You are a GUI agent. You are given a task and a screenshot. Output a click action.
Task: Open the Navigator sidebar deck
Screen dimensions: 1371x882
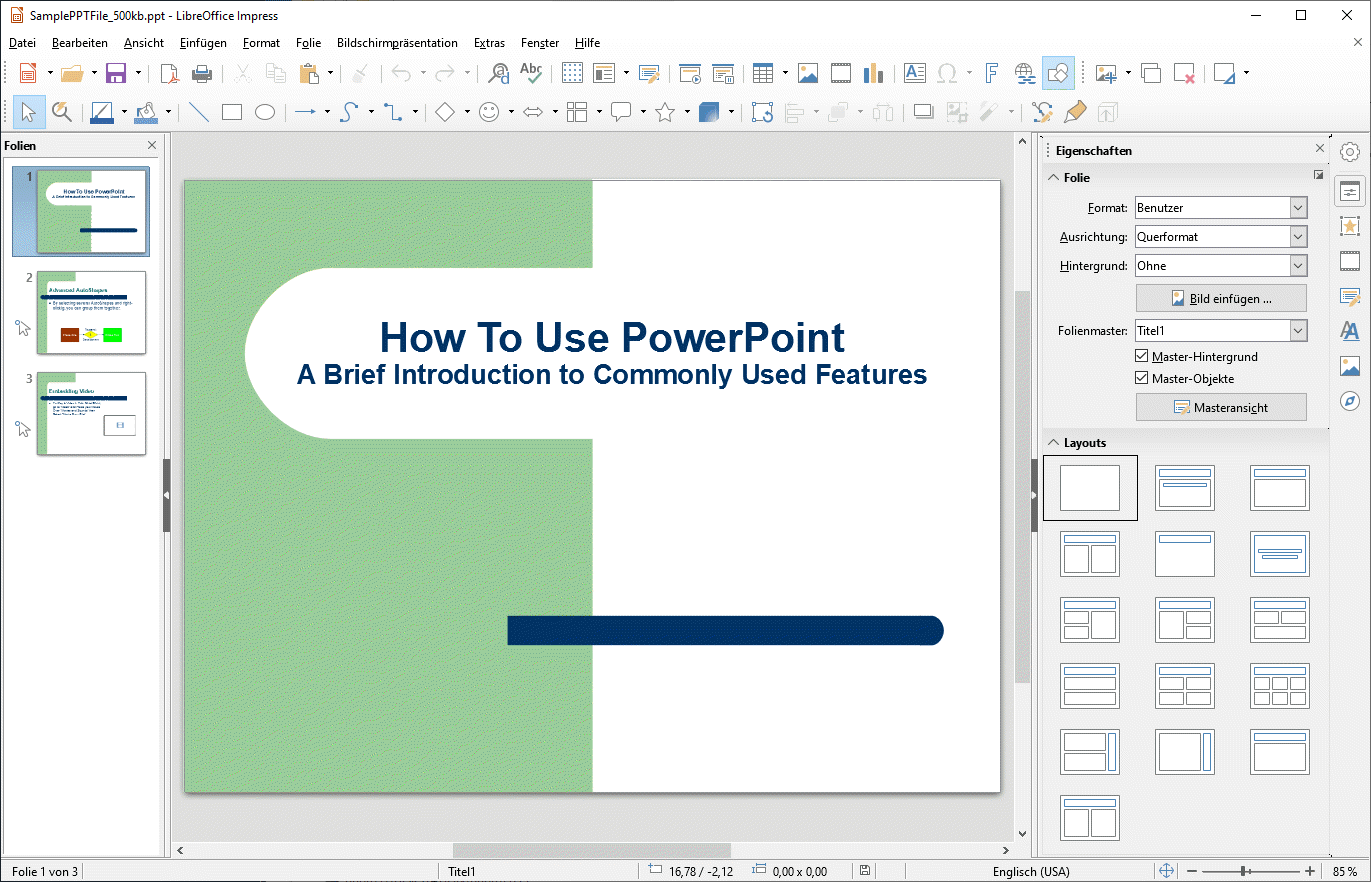(1350, 401)
